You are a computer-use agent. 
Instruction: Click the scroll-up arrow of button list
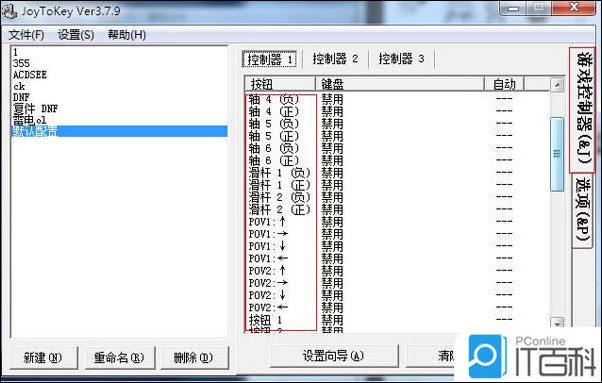pos(557,84)
